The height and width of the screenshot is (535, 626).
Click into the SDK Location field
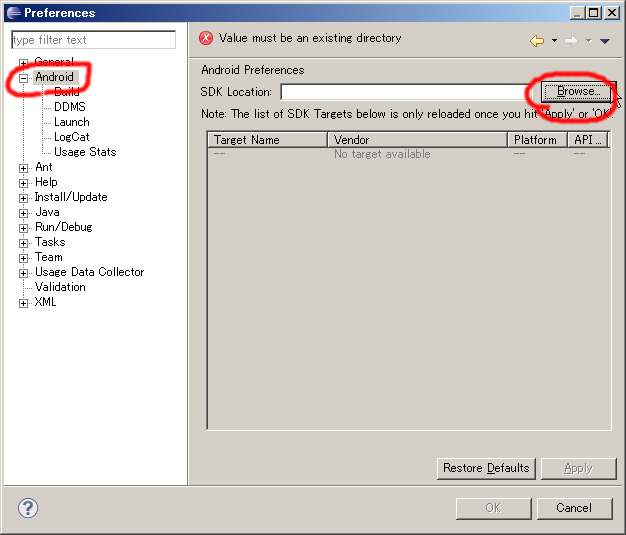(408, 92)
